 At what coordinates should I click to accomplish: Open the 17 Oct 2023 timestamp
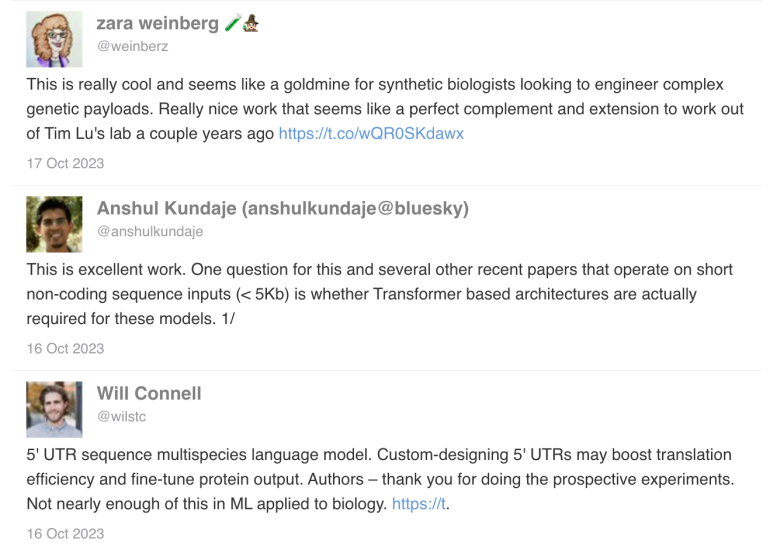65,163
